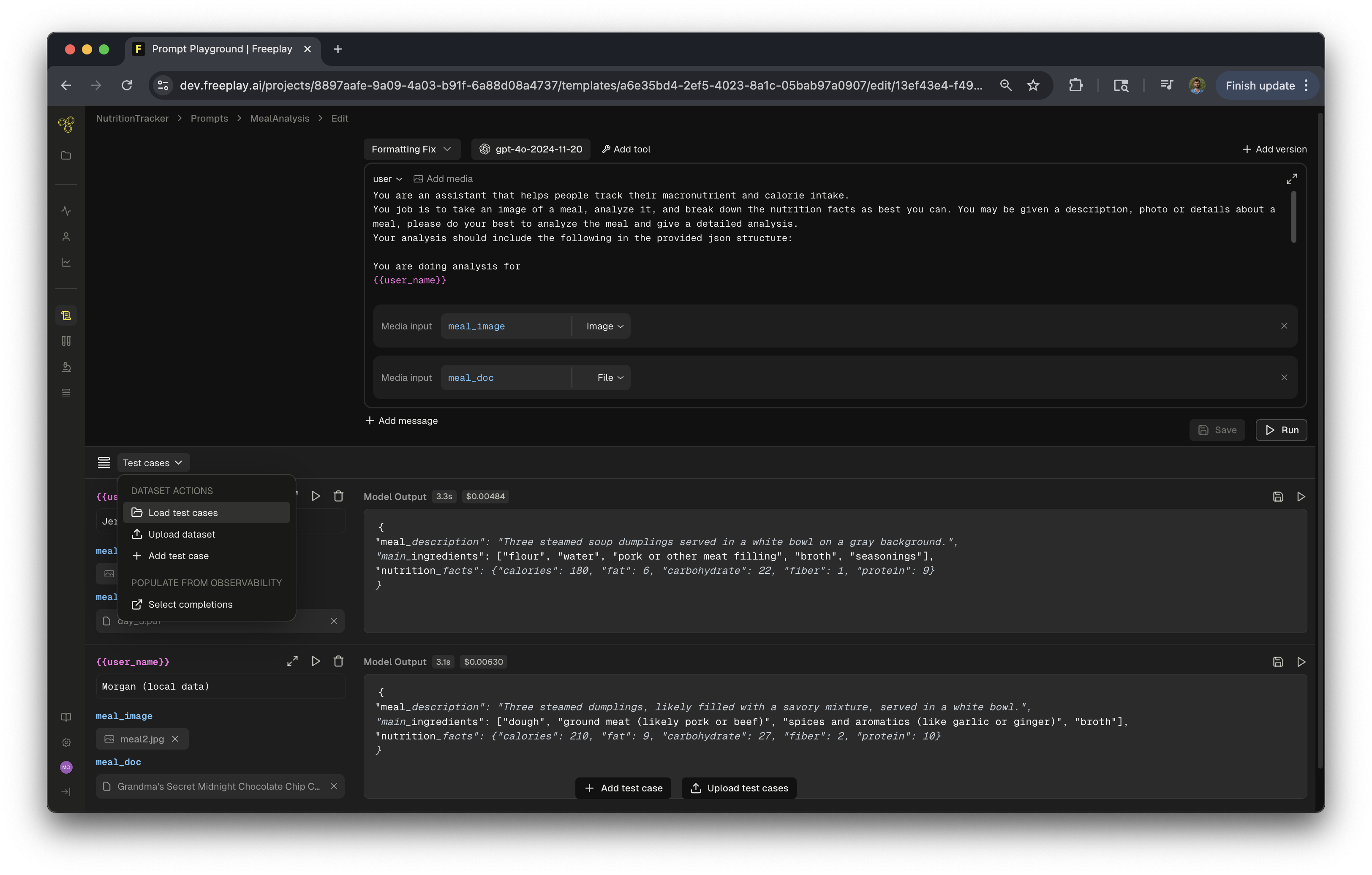Open the File media type dropdown

(x=610, y=378)
